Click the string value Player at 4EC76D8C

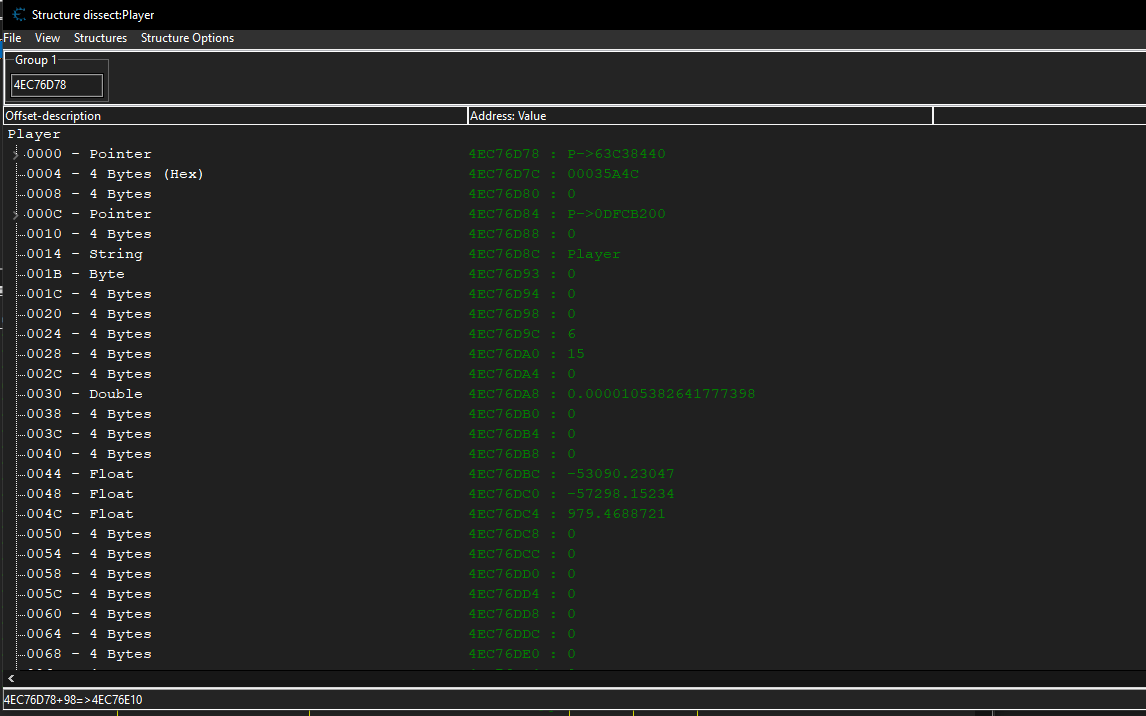[593, 254]
